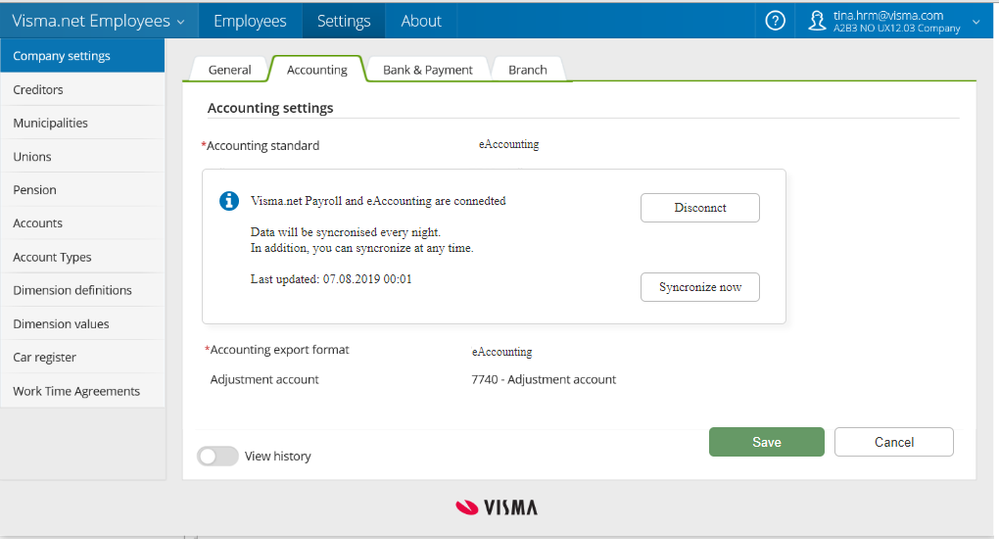
Task: Click 'Data will be syncronised every night' text
Action: (345, 232)
